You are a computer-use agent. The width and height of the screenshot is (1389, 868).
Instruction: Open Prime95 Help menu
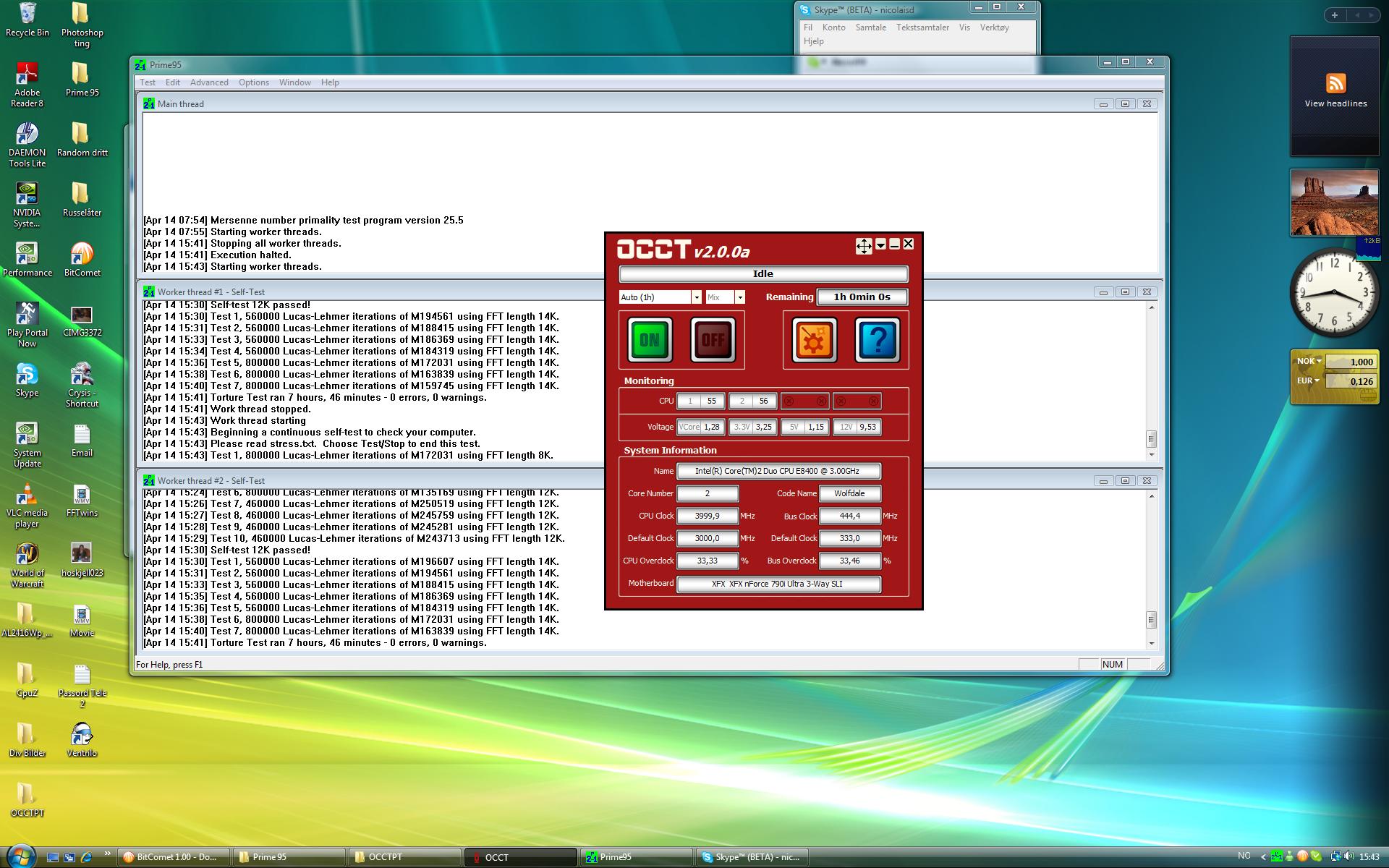330,82
